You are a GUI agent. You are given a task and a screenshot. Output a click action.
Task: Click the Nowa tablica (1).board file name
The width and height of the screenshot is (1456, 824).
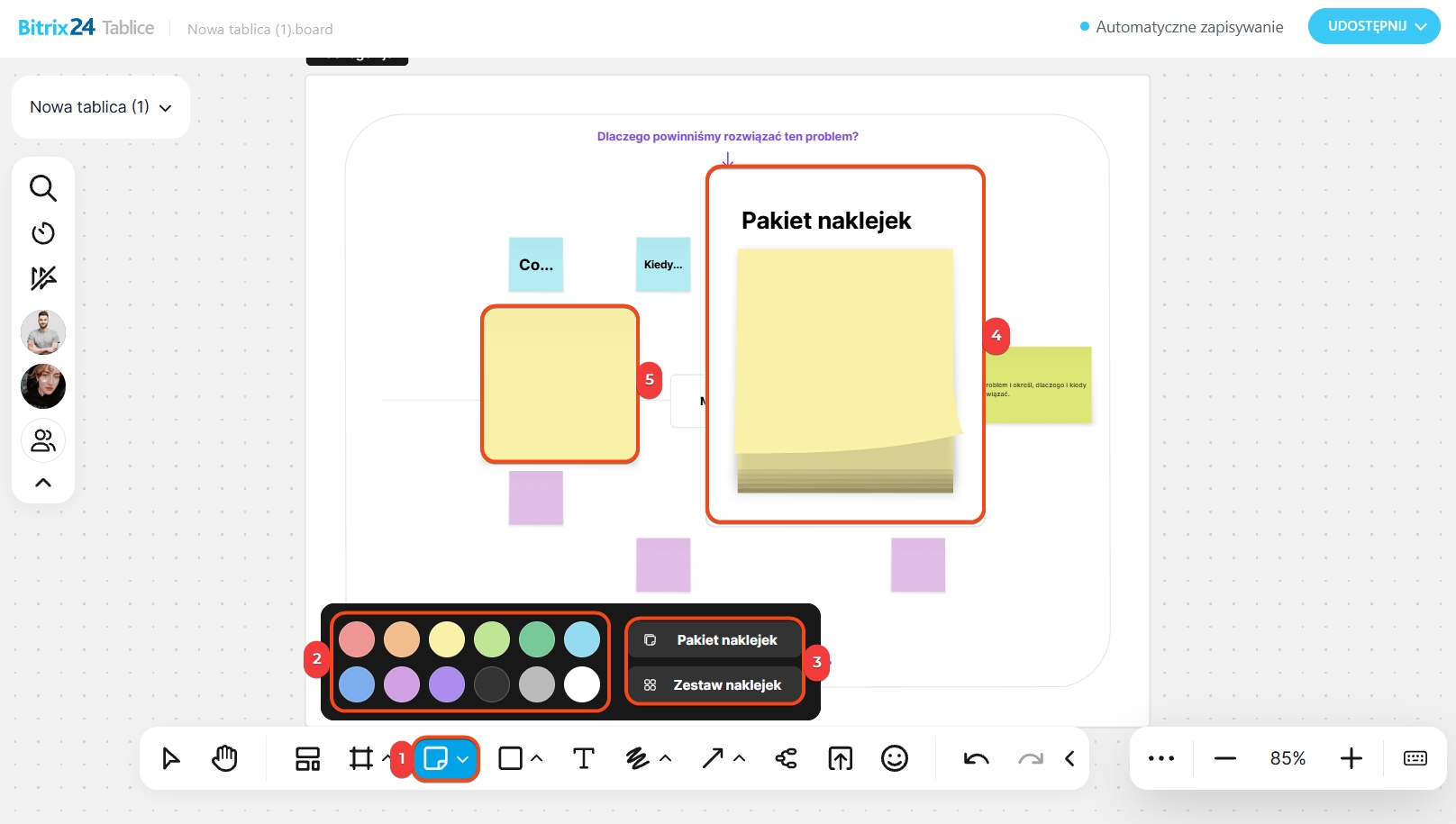(x=260, y=29)
